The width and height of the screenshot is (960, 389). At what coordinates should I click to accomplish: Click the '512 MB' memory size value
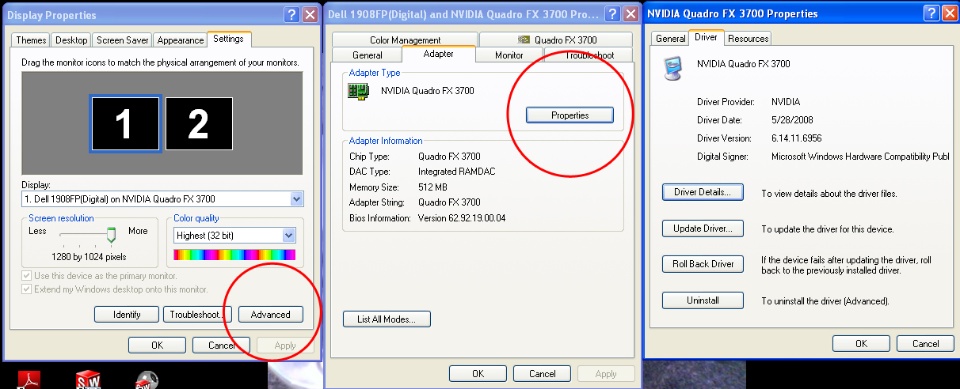click(432, 187)
